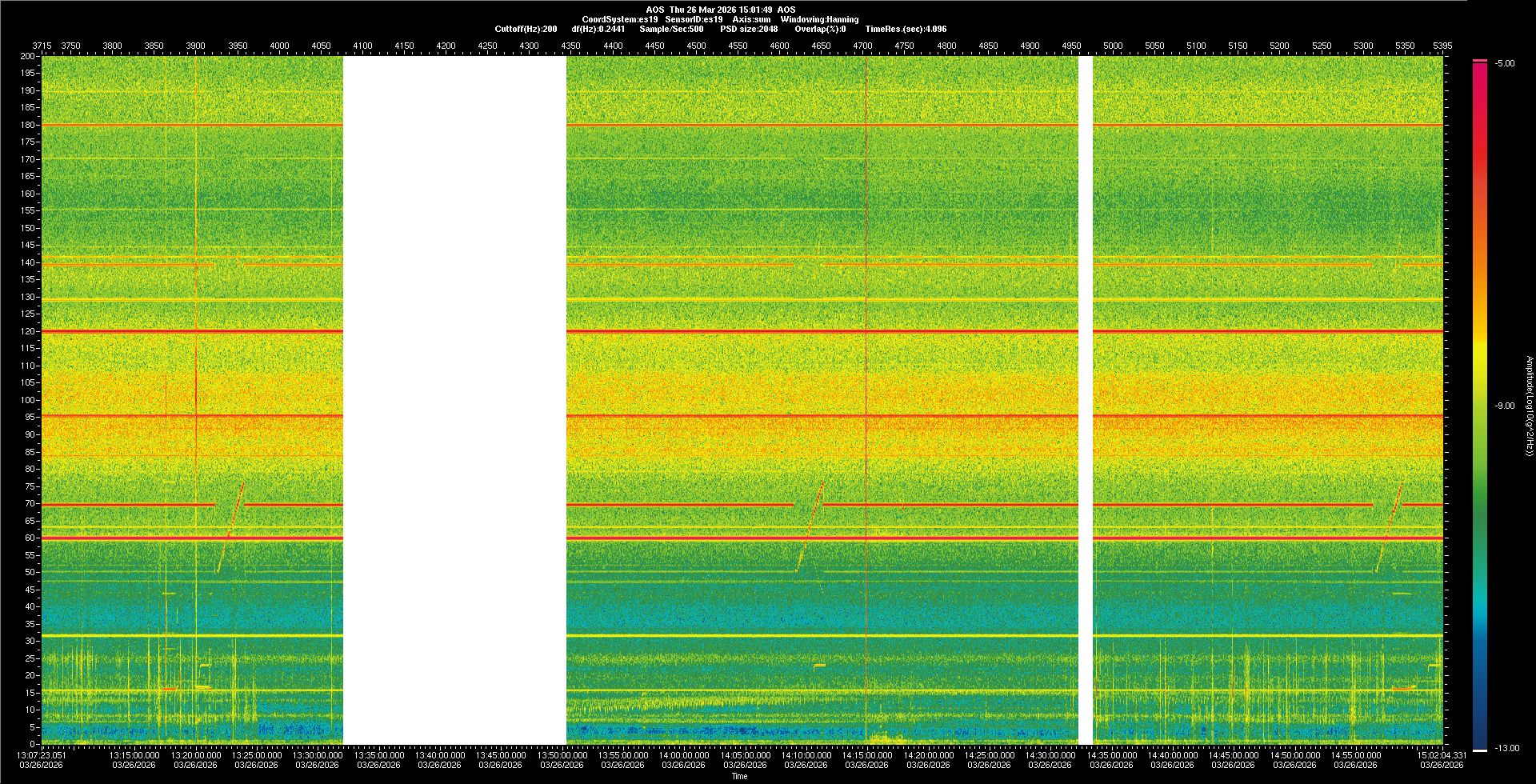Click the 14:15:00.000 time axis label

pos(867,754)
